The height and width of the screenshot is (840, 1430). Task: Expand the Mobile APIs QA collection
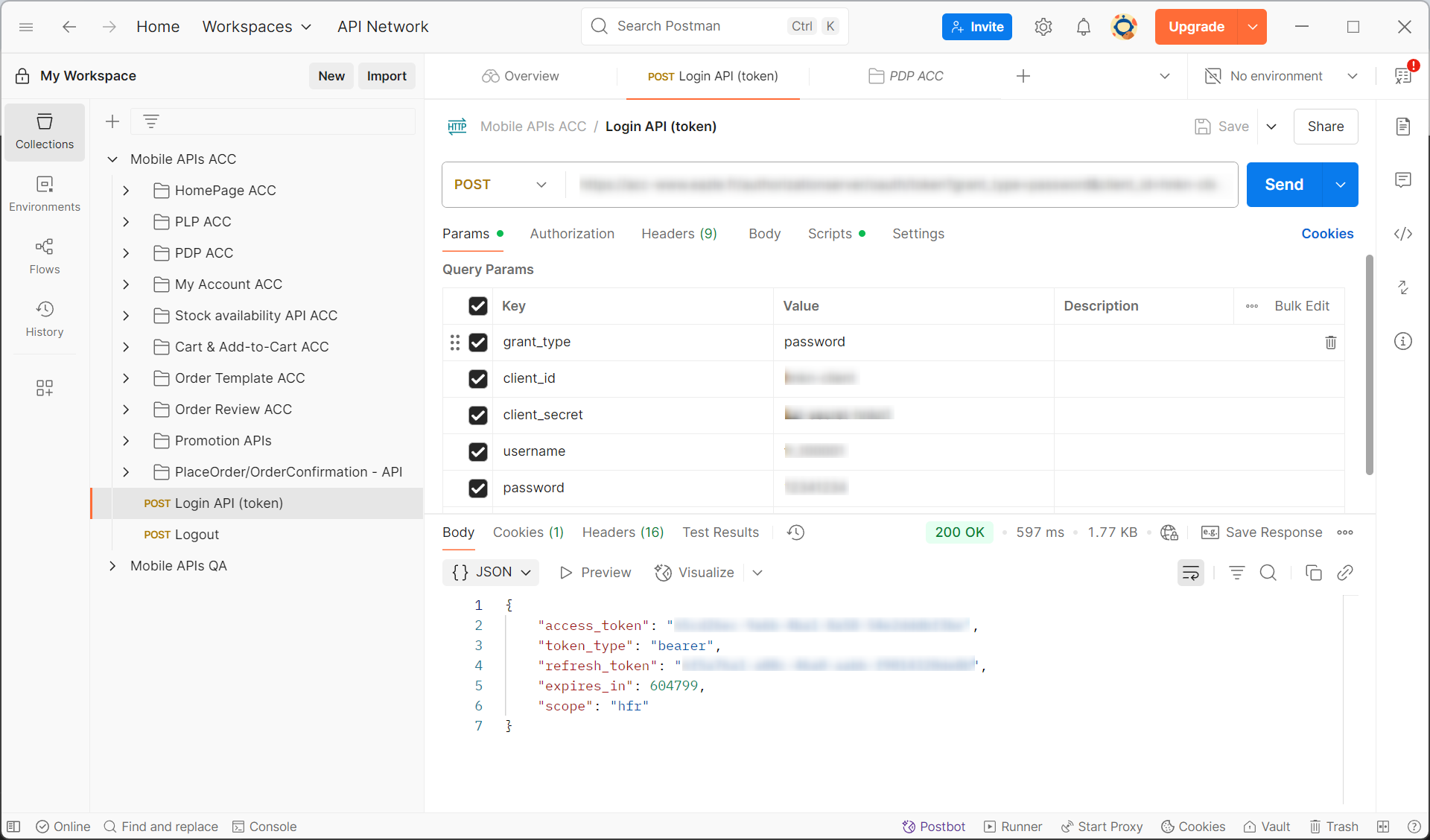click(x=112, y=566)
